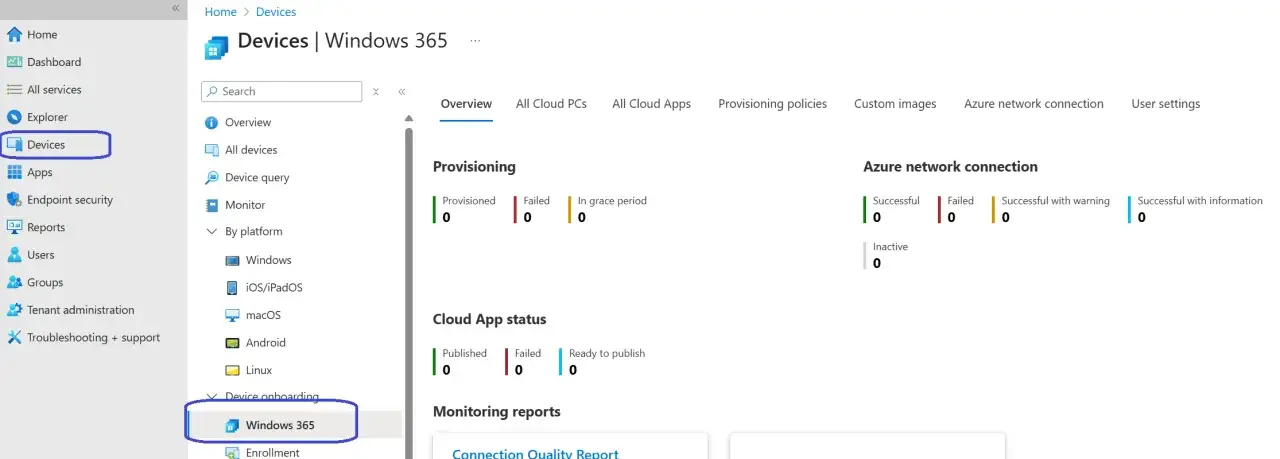Click the Successful Azure network connection count

tap(877, 217)
